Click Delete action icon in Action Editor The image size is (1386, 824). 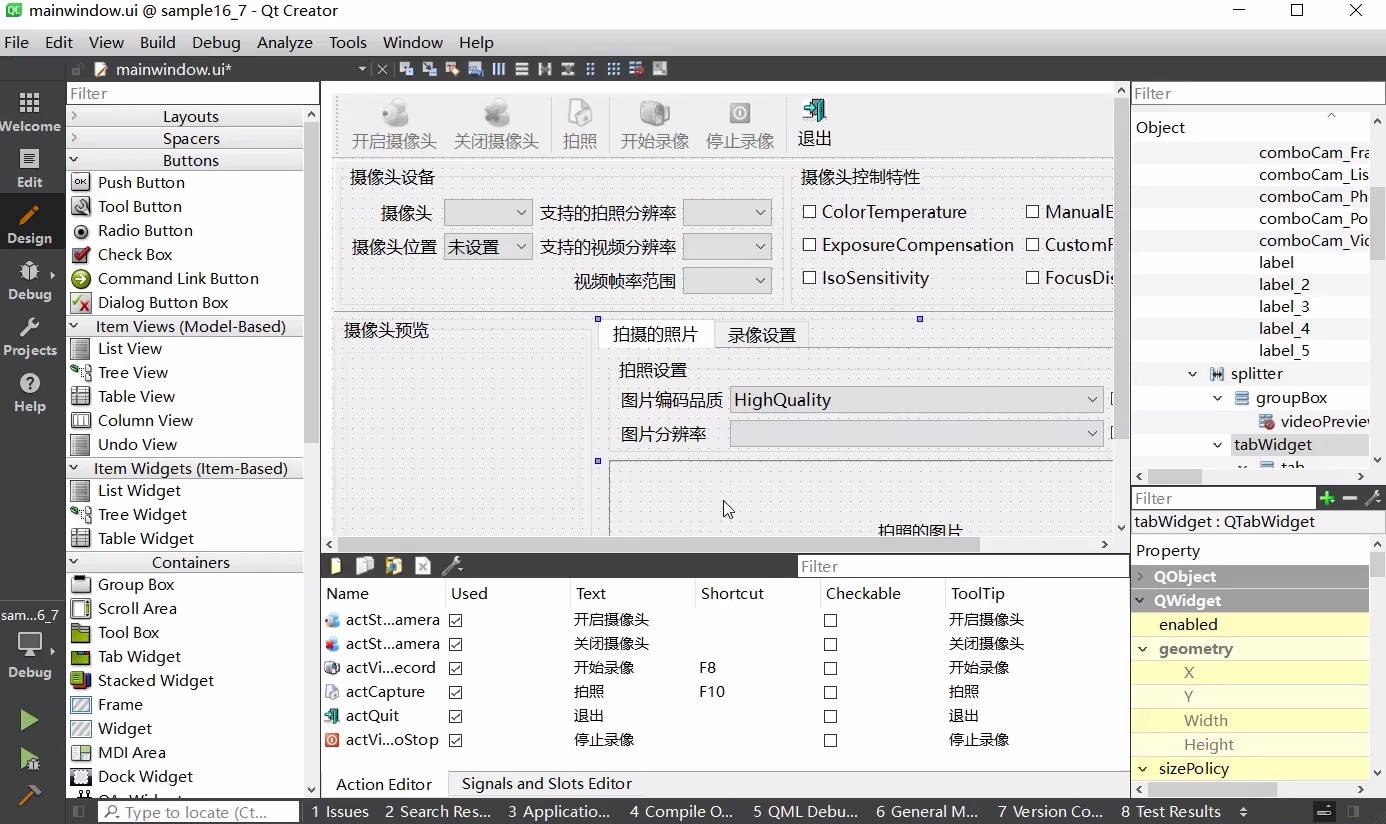(x=423, y=566)
